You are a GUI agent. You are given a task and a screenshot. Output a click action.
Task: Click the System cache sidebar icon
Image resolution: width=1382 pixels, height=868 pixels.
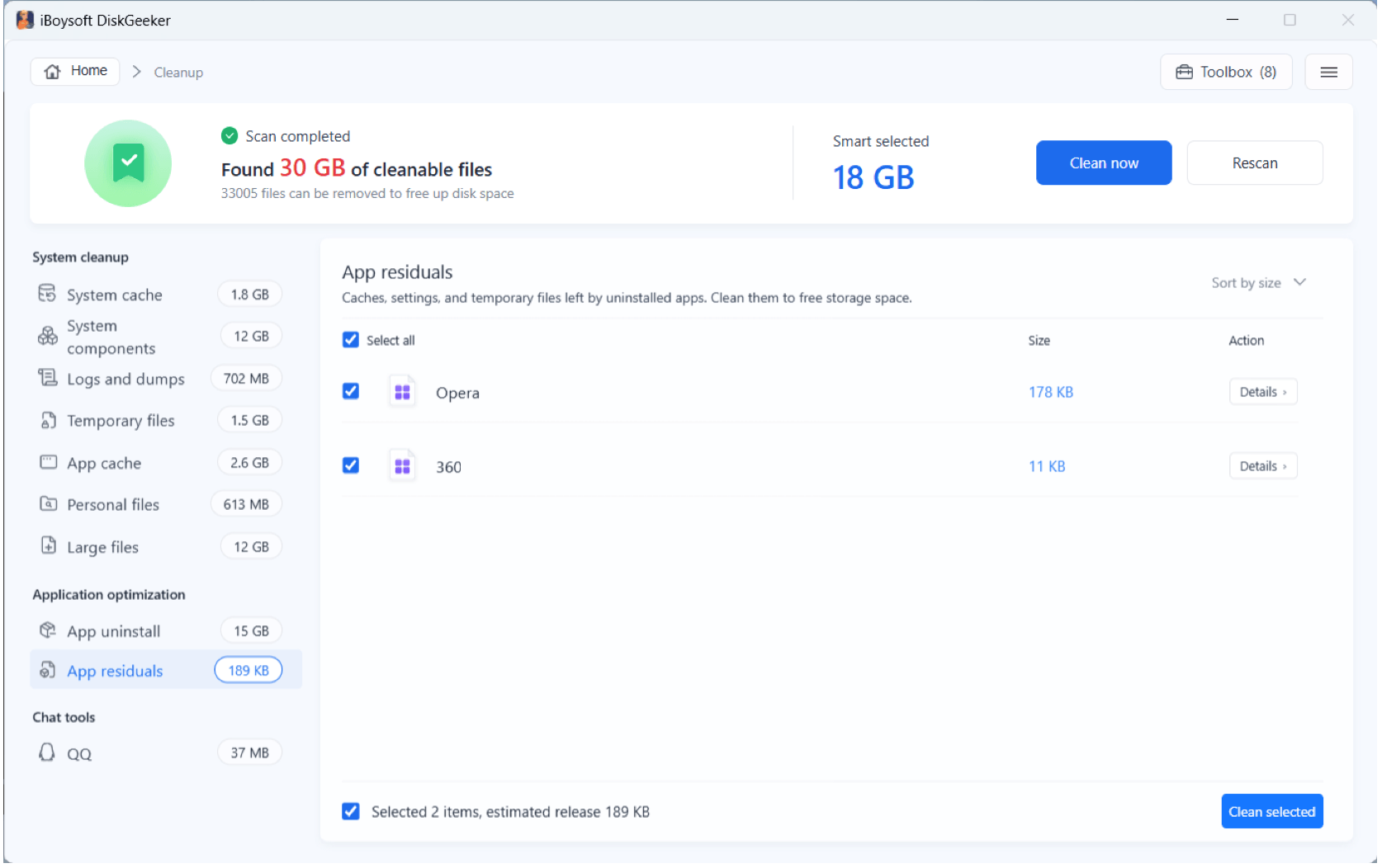(x=47, y=294)
